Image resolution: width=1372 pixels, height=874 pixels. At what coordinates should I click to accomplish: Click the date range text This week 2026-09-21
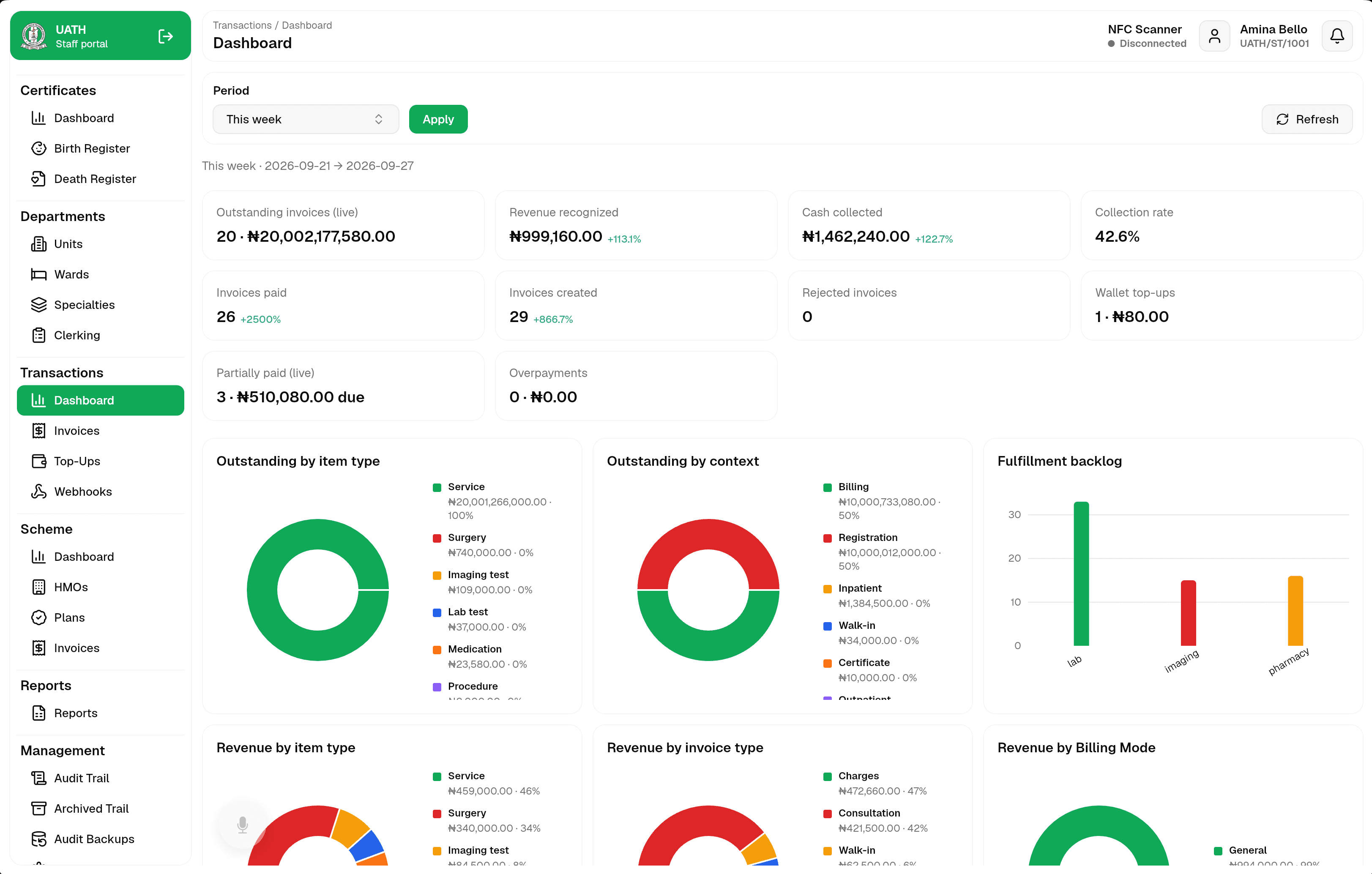[308, 166]
